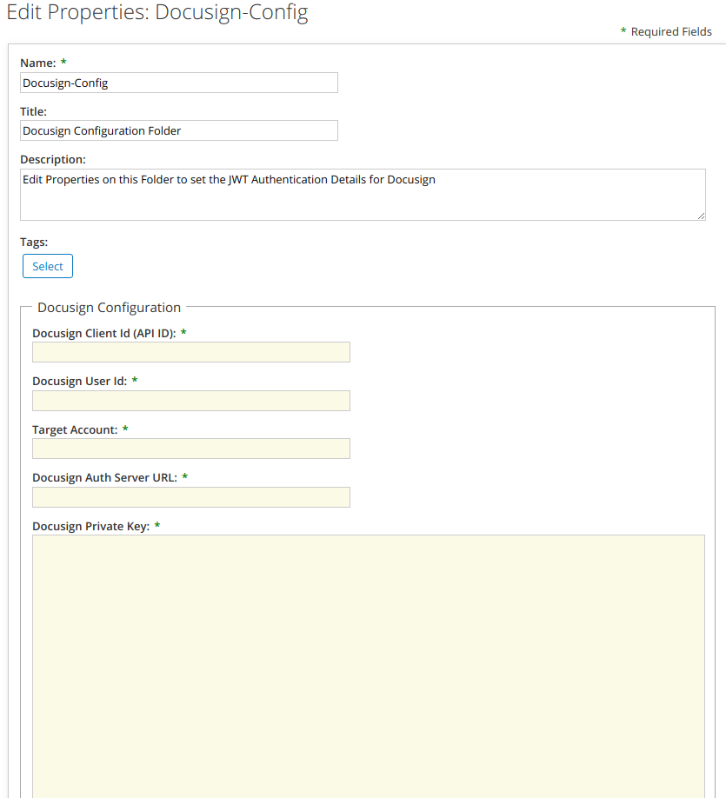Focus the Title field with Docusign Configuration Folder
Screen dimensions: 726x798
click(179, 130)
